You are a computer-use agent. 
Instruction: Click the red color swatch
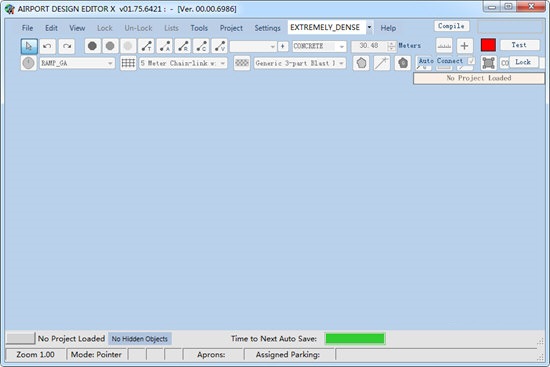pyautogui.click(x=488, y=45)
